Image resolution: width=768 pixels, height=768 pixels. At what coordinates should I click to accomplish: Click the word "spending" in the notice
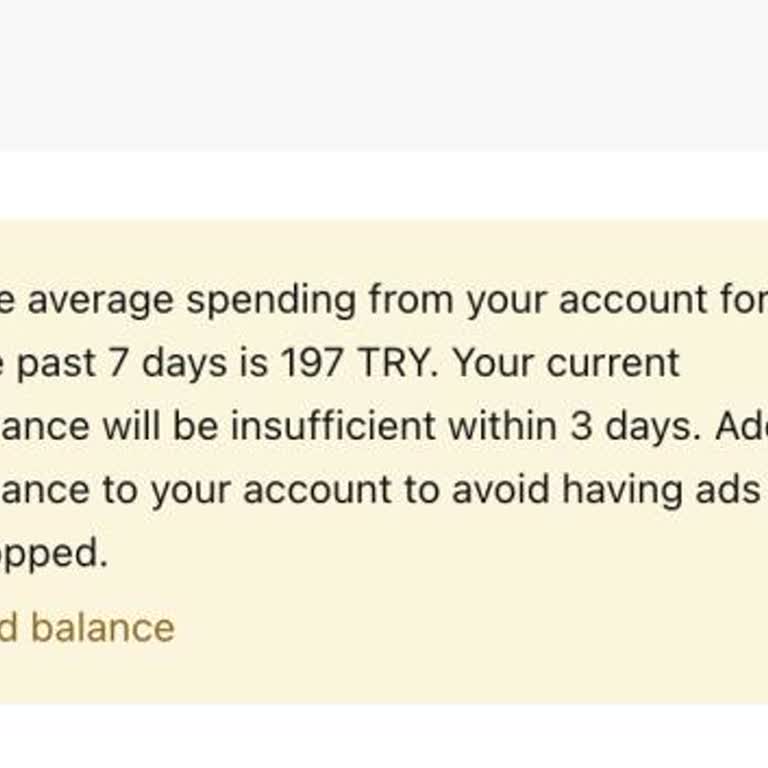click(x=270, y=300)
